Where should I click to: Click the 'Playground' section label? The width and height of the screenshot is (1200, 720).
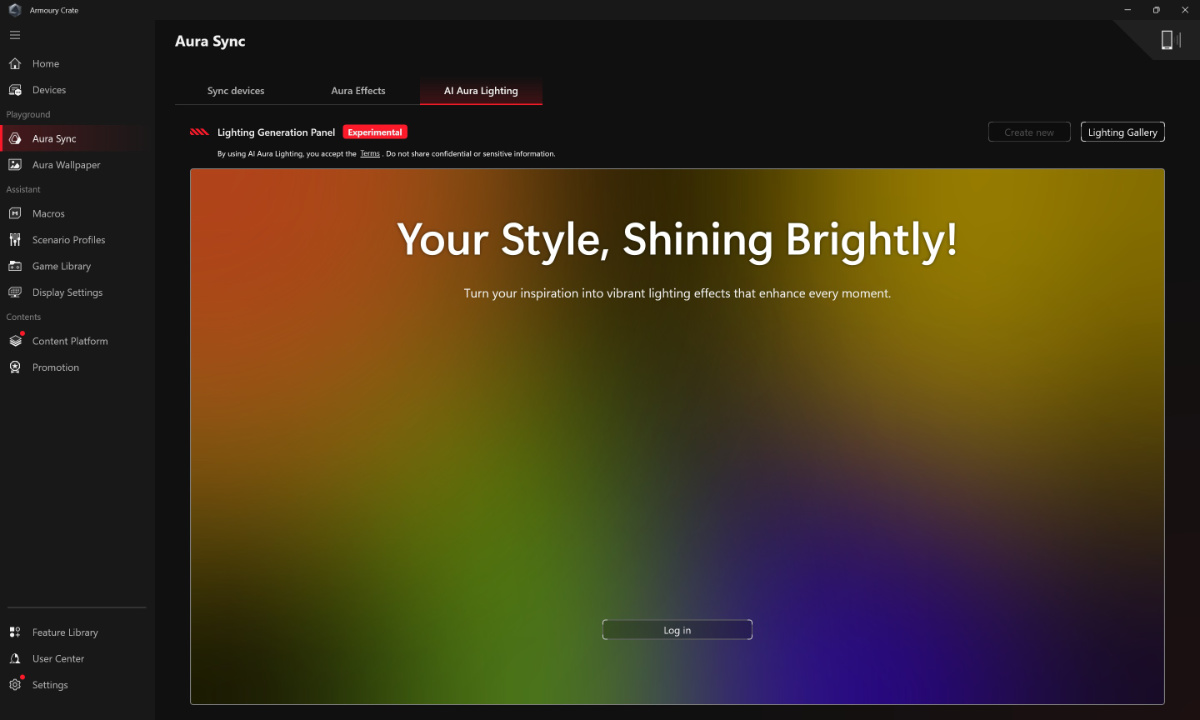coord(28,115)
